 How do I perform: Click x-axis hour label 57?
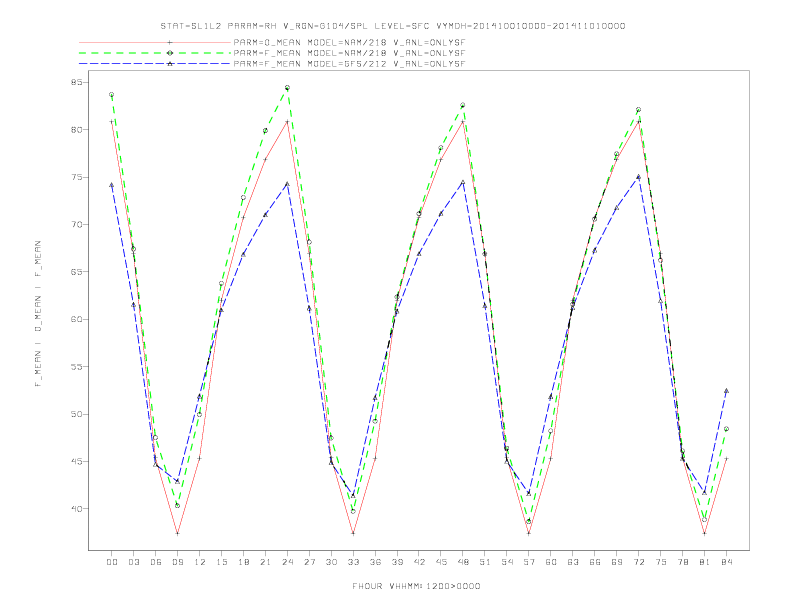(x=529, y=562)
